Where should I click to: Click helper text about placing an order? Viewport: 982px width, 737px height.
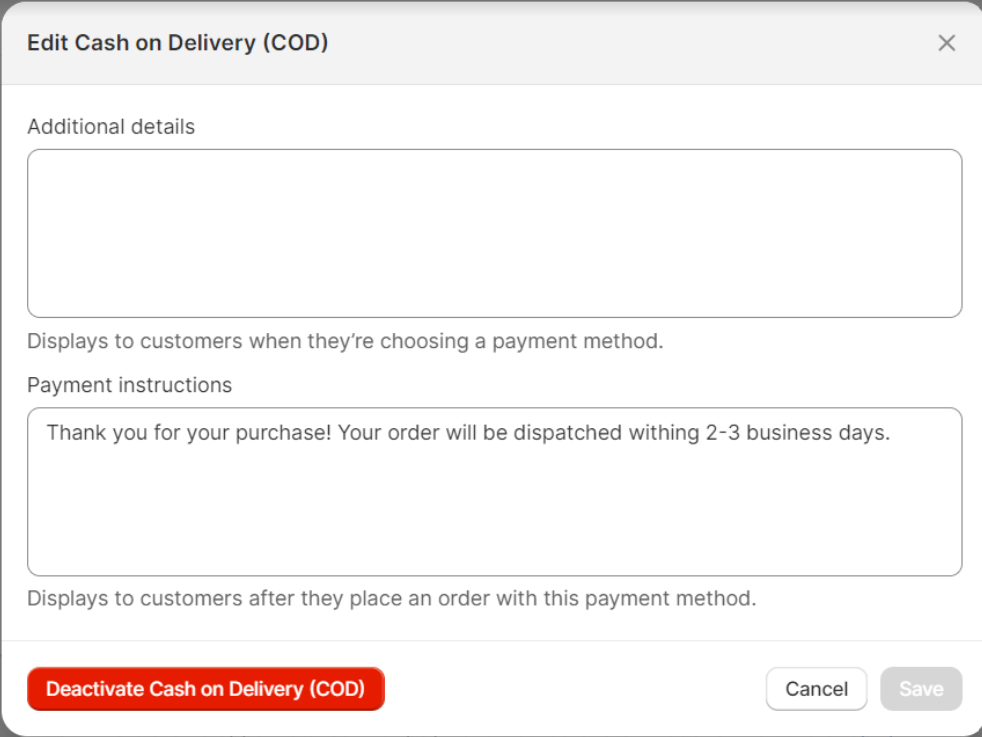click(x=391, y=599)
